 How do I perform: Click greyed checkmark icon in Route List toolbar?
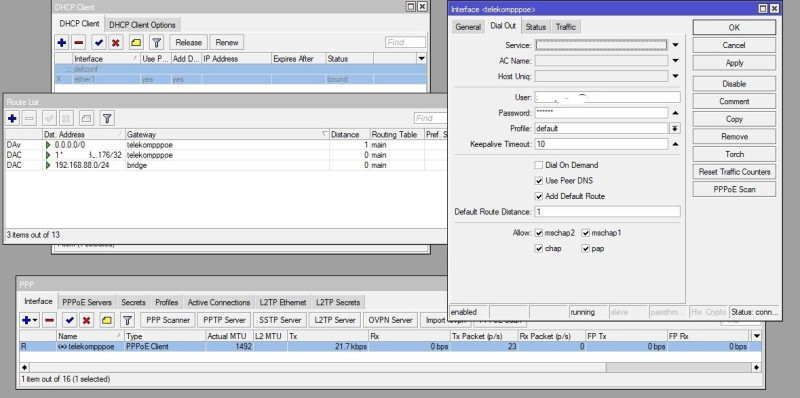[x=49, y=118]
